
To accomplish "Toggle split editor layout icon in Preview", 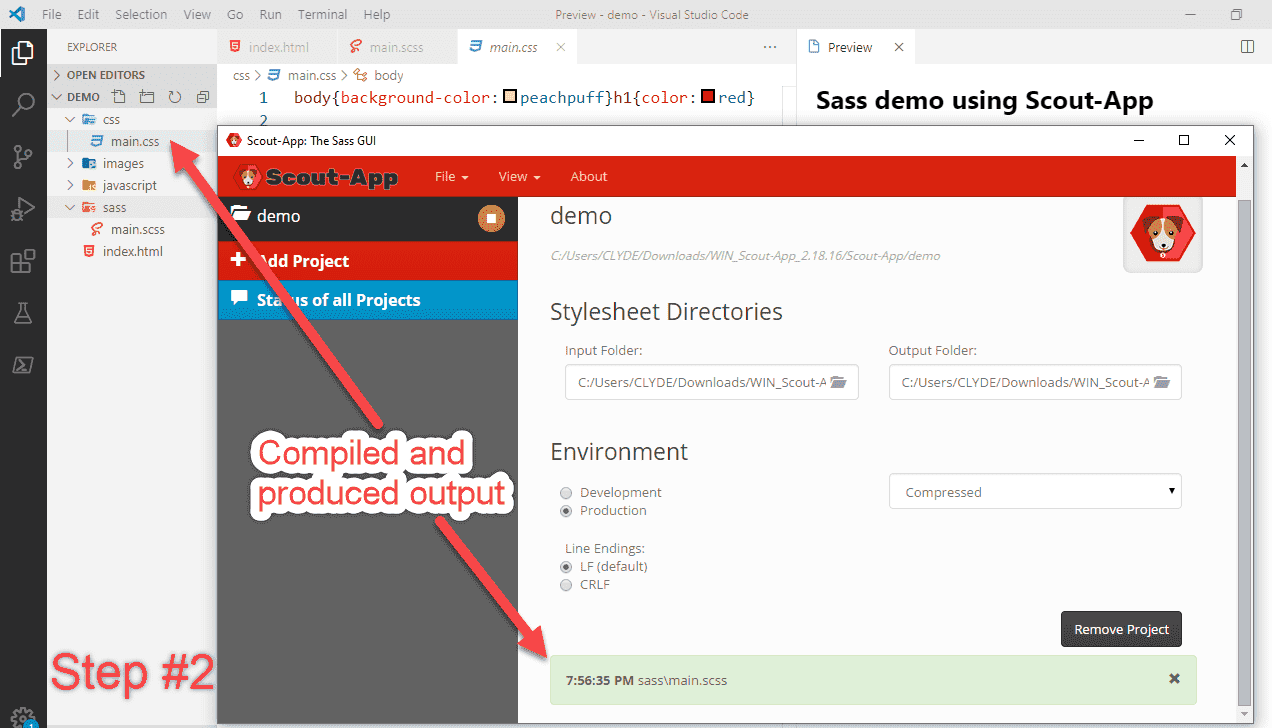I will coord(1247,46).
